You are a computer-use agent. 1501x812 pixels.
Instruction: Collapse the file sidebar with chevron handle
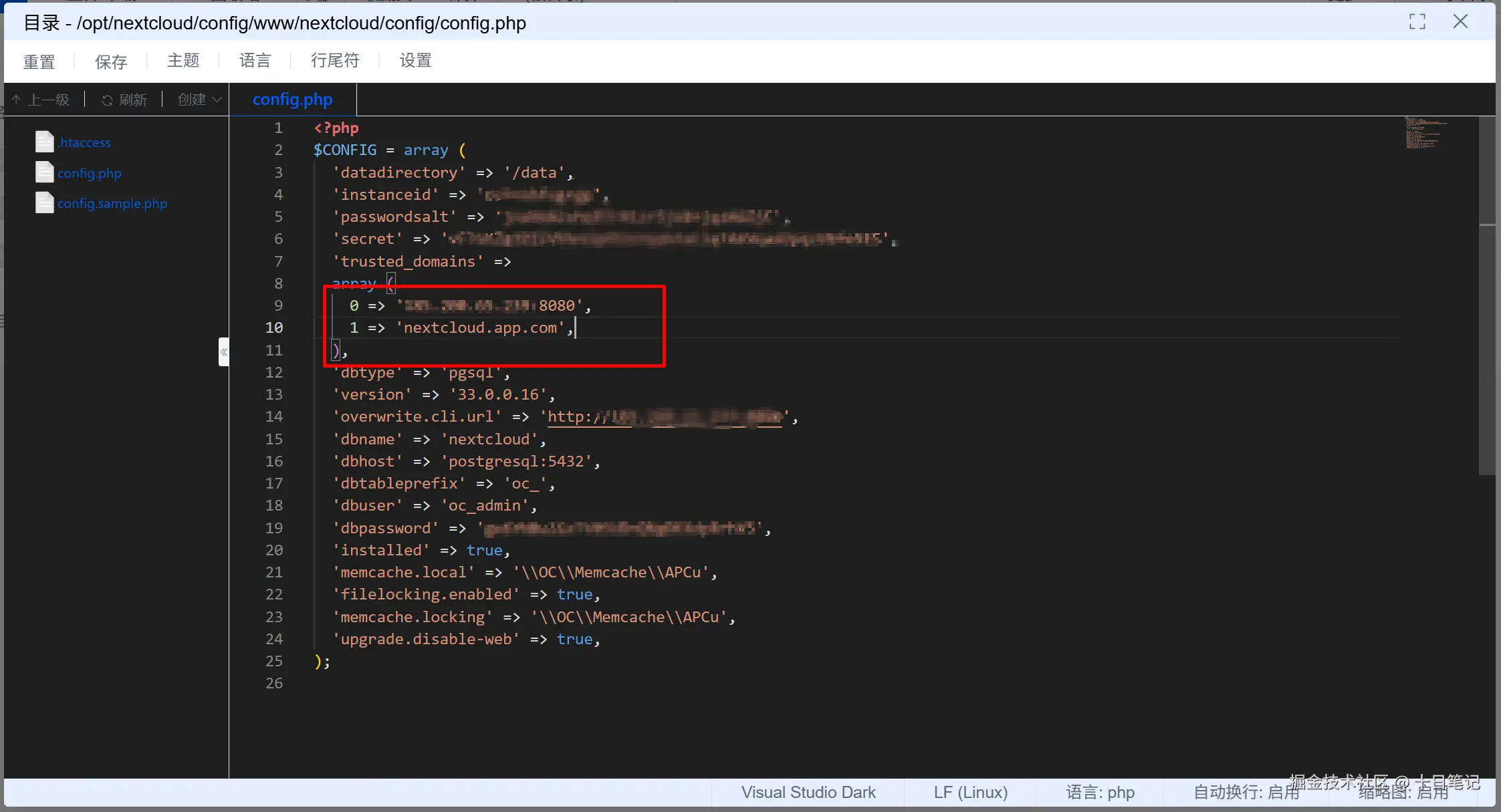tap(224, 352)
